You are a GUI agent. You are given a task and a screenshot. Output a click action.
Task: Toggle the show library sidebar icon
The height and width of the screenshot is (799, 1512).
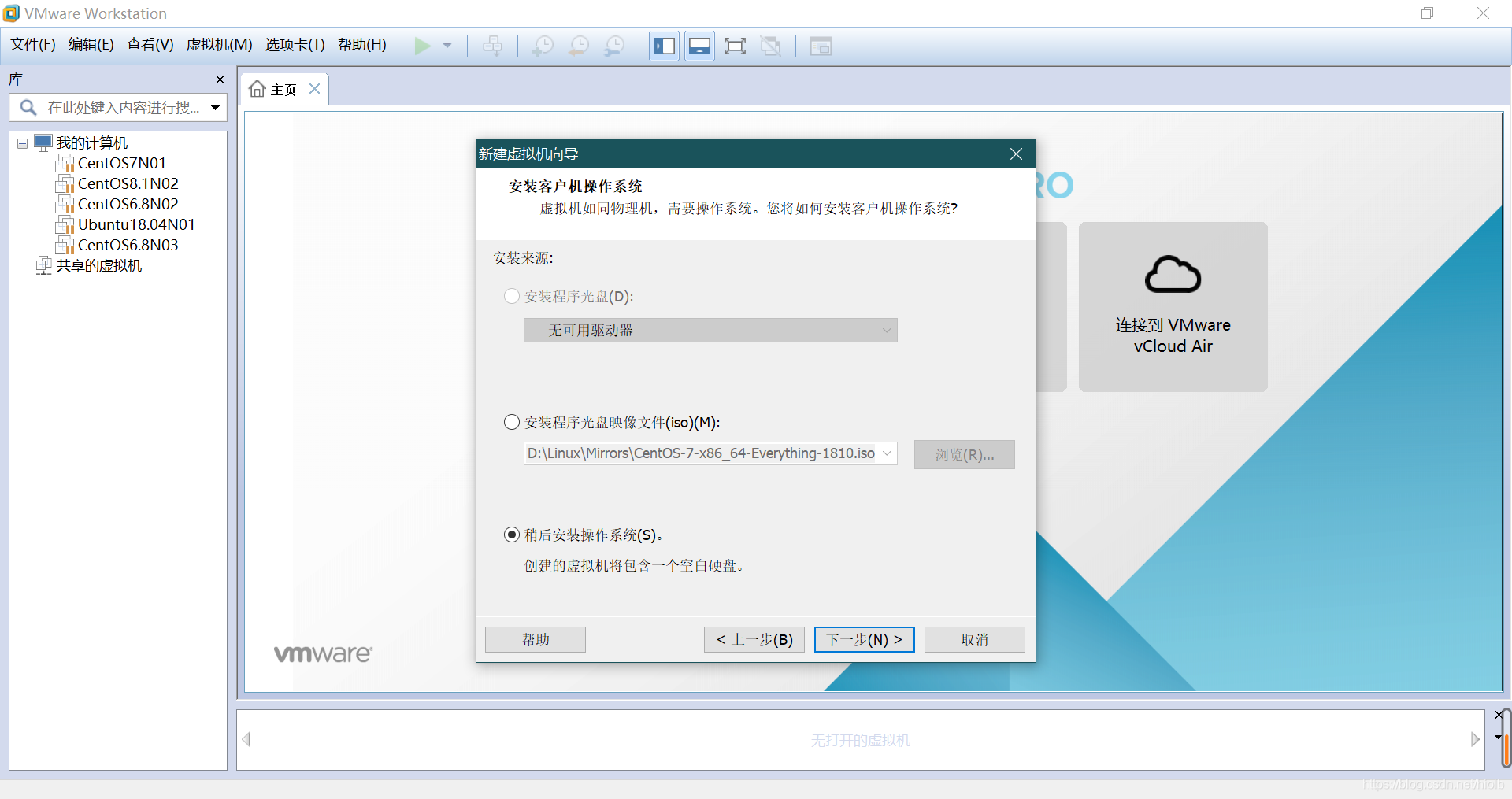tap(665, 46)
